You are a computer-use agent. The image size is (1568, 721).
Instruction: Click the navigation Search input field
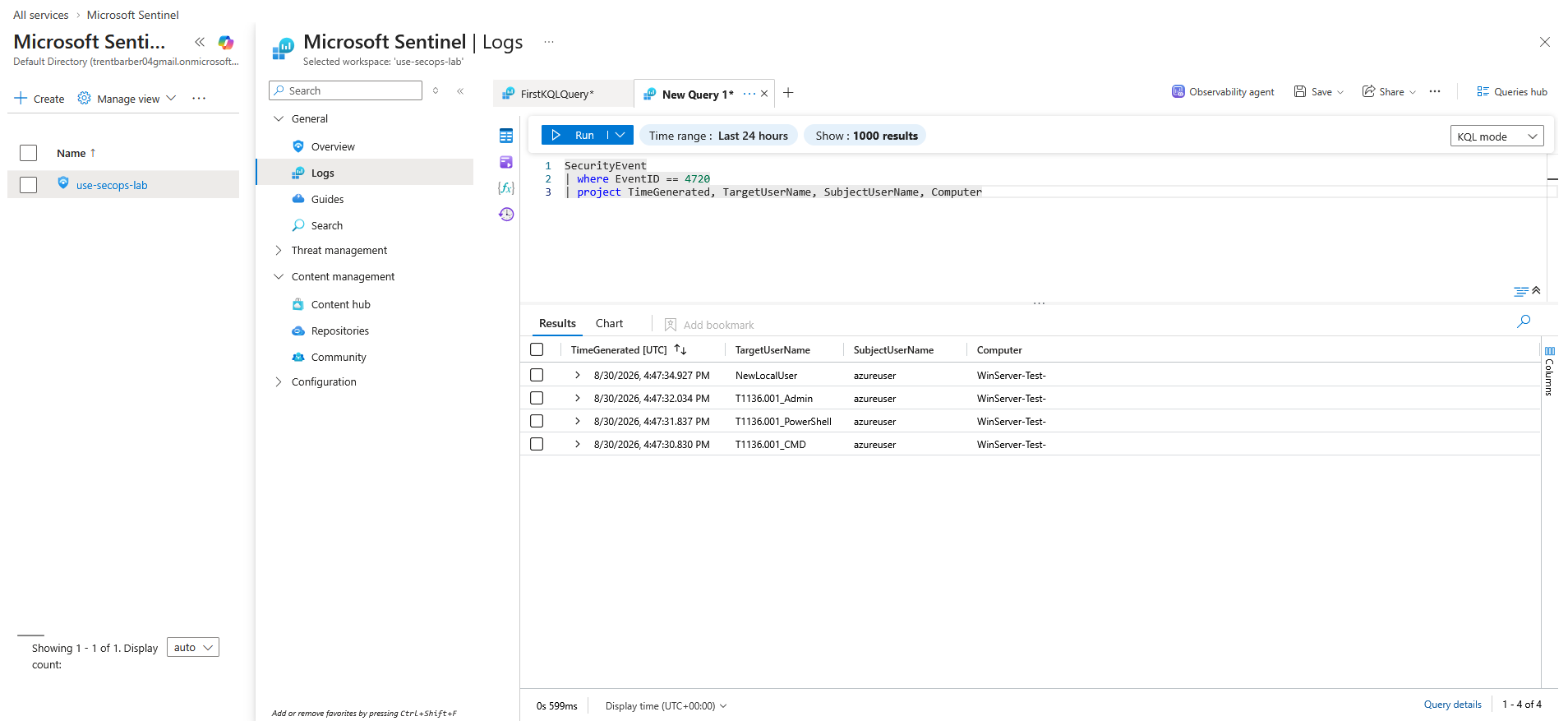pos(346,90)
